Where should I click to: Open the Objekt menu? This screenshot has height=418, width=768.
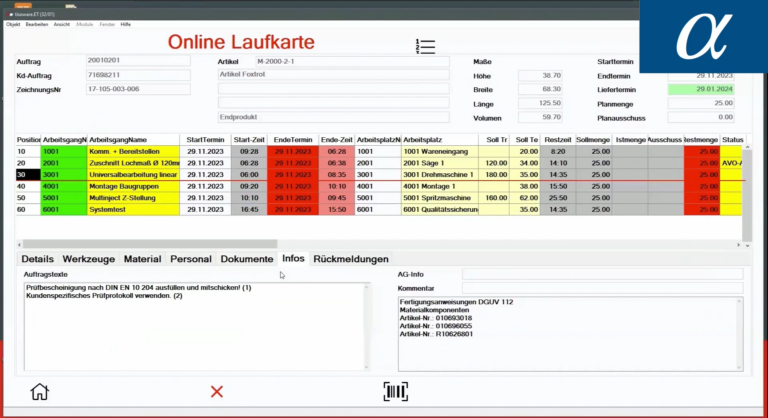point(13,24)
